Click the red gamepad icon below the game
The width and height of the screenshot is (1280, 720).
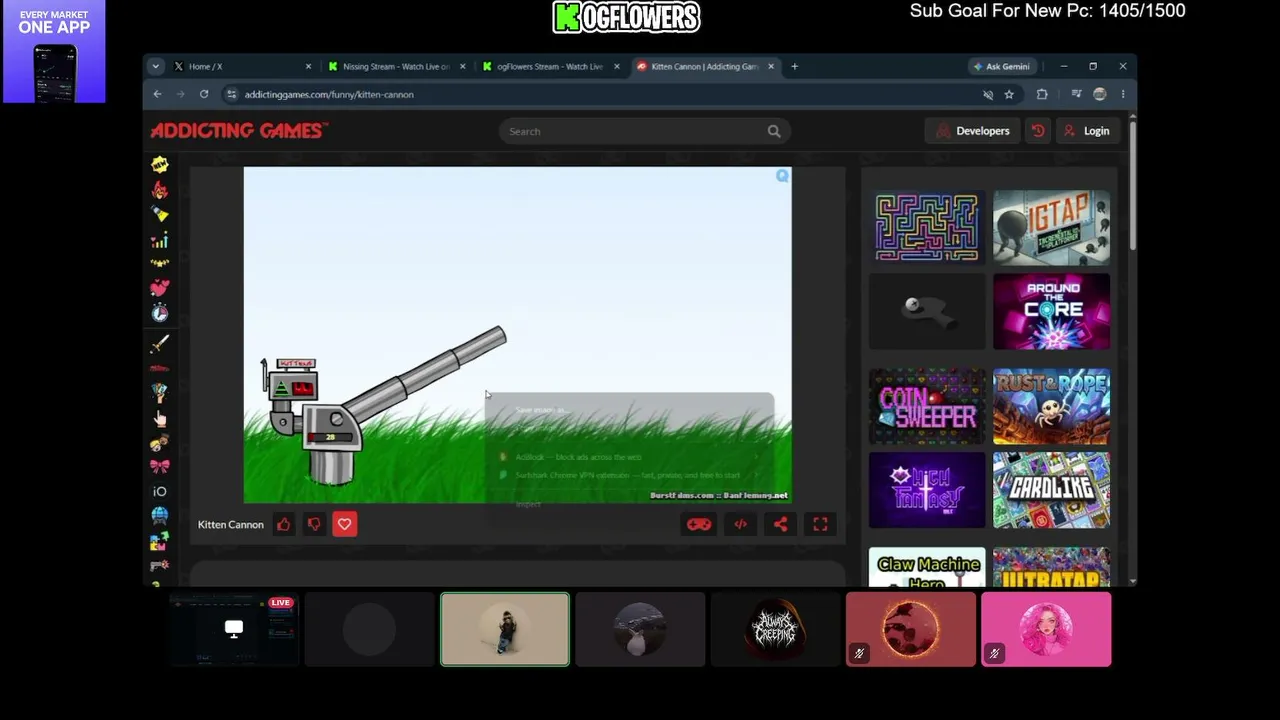point(698,524)
